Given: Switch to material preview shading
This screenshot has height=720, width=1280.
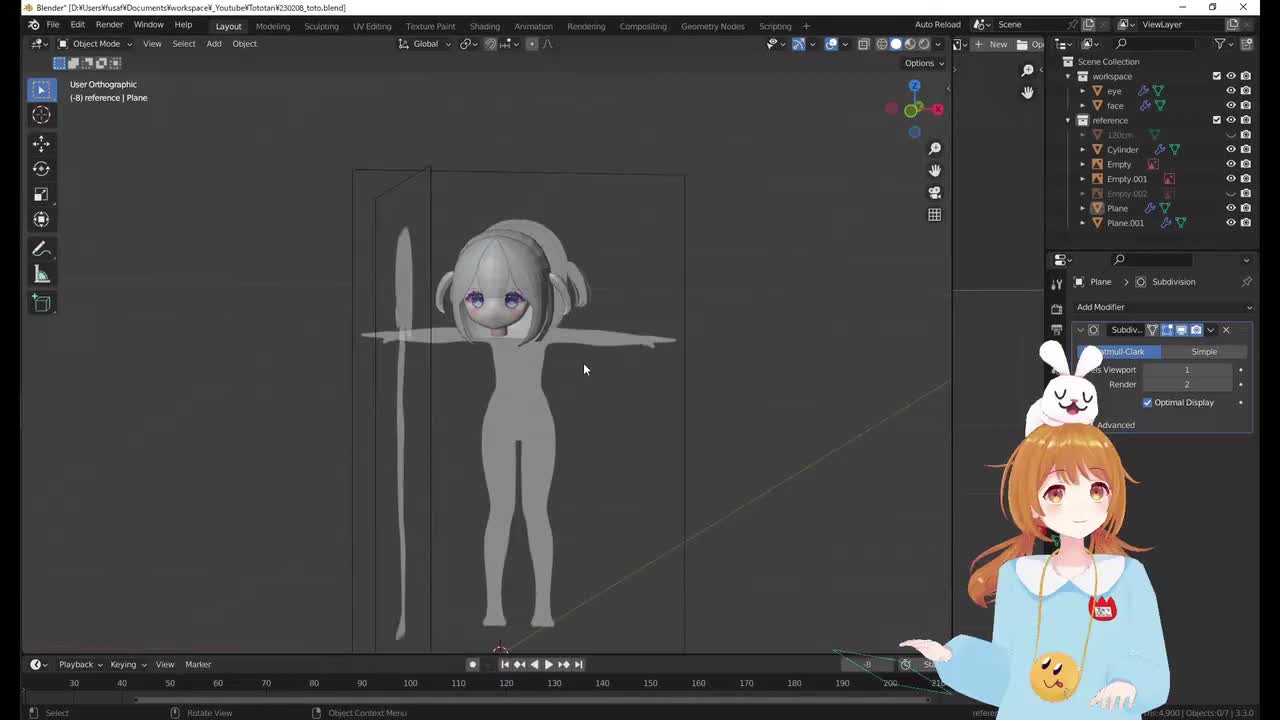Looking at the screenshot, I should (x=909, y=44).
